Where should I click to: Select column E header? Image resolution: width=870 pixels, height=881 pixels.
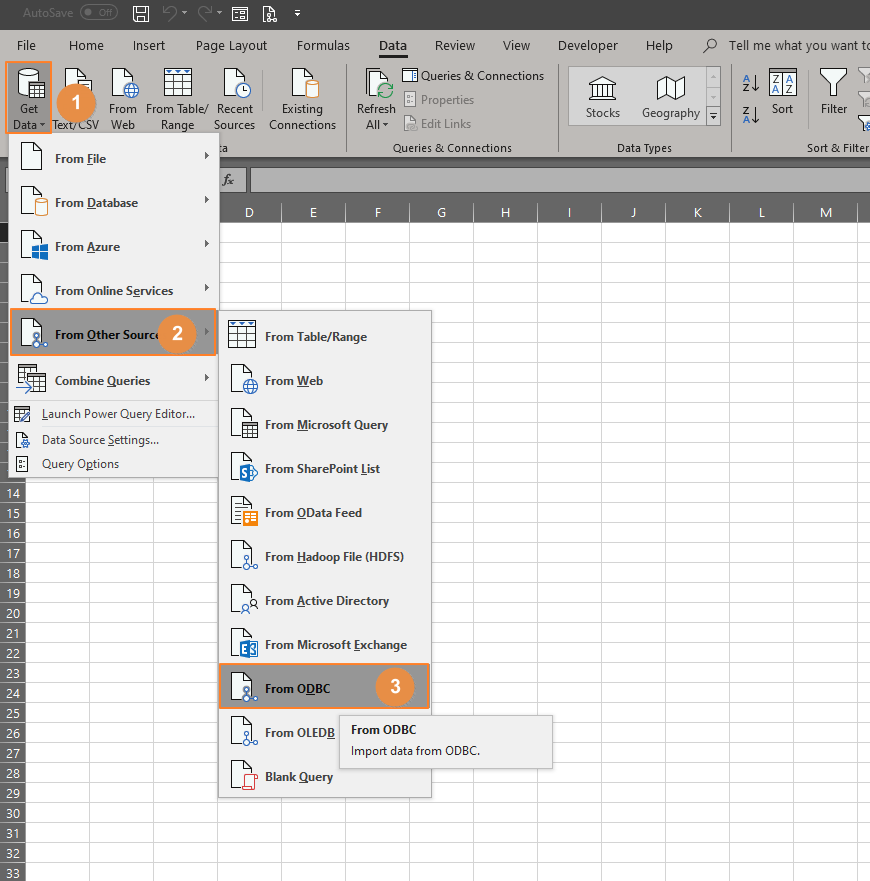coord(313,212)
